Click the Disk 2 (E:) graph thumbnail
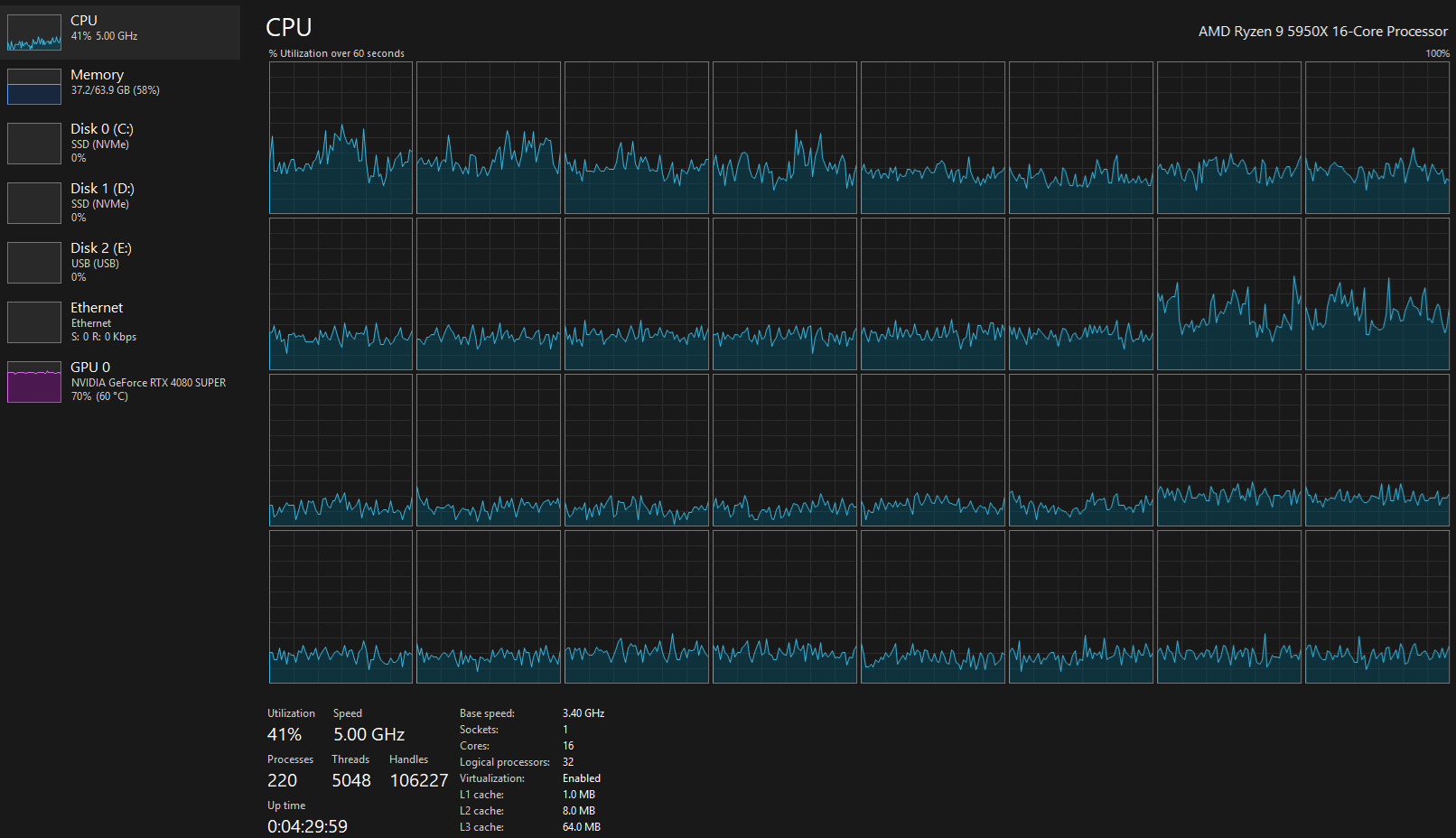 [34, 263]
